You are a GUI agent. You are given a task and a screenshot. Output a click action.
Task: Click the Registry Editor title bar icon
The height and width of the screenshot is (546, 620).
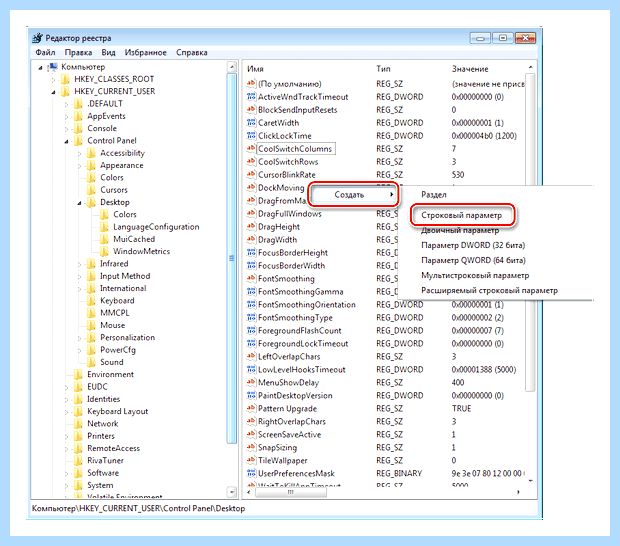pos(38,38)
